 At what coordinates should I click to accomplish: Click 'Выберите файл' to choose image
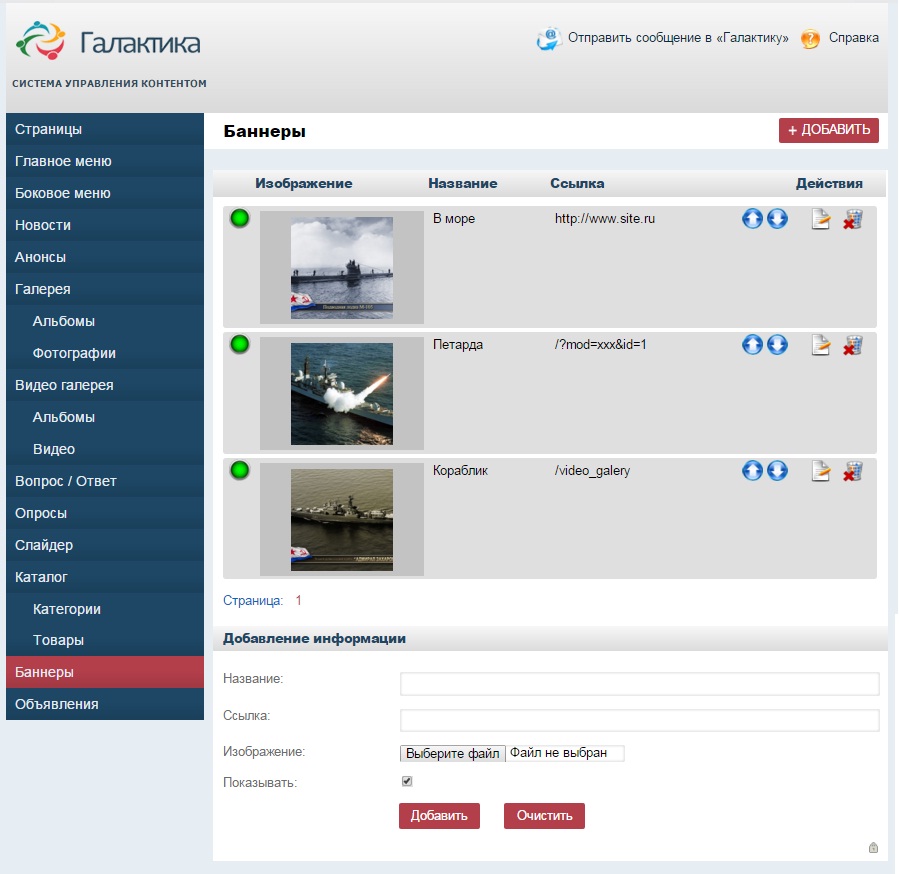click(452, 753)
